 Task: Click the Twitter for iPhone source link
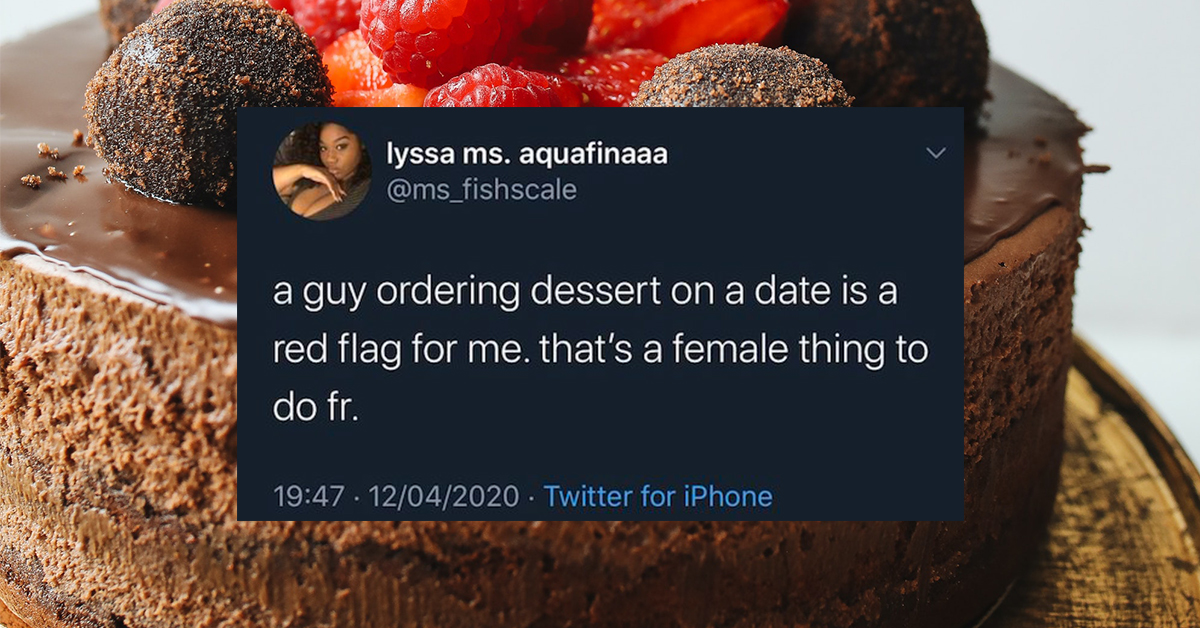(658, 496)
